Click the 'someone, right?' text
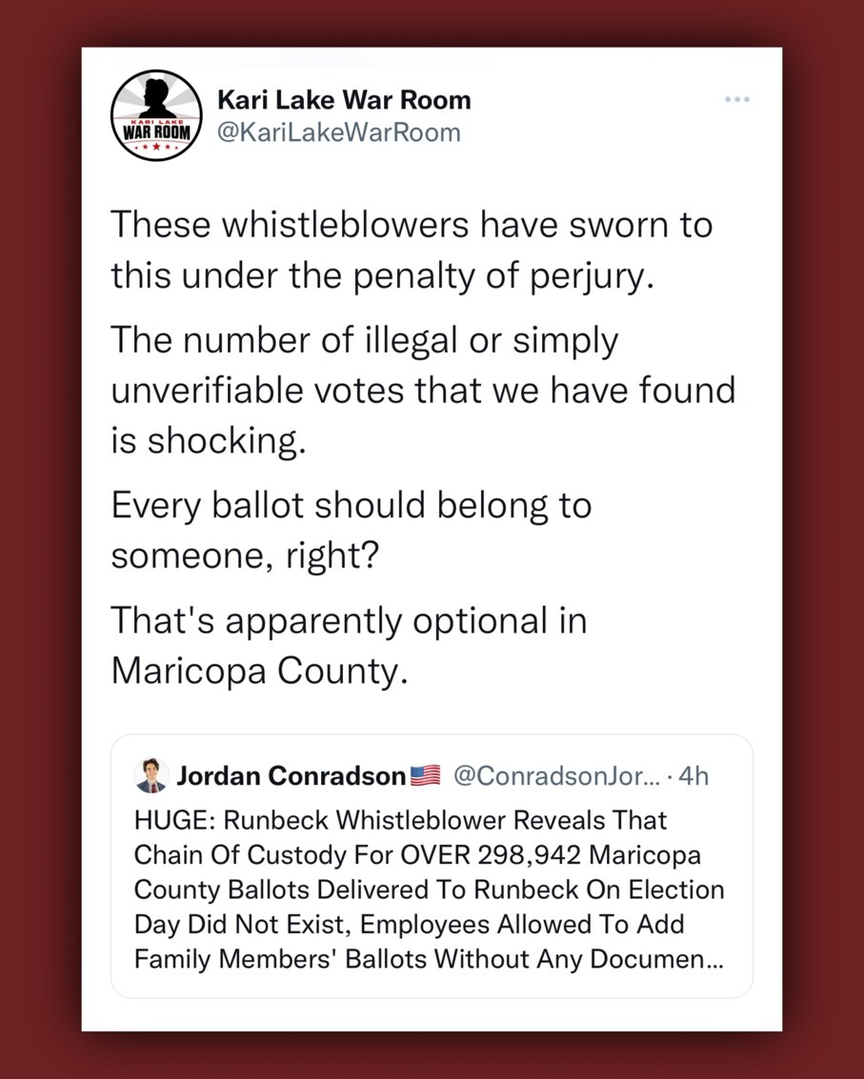864x1079 pixels. point(243,554)
